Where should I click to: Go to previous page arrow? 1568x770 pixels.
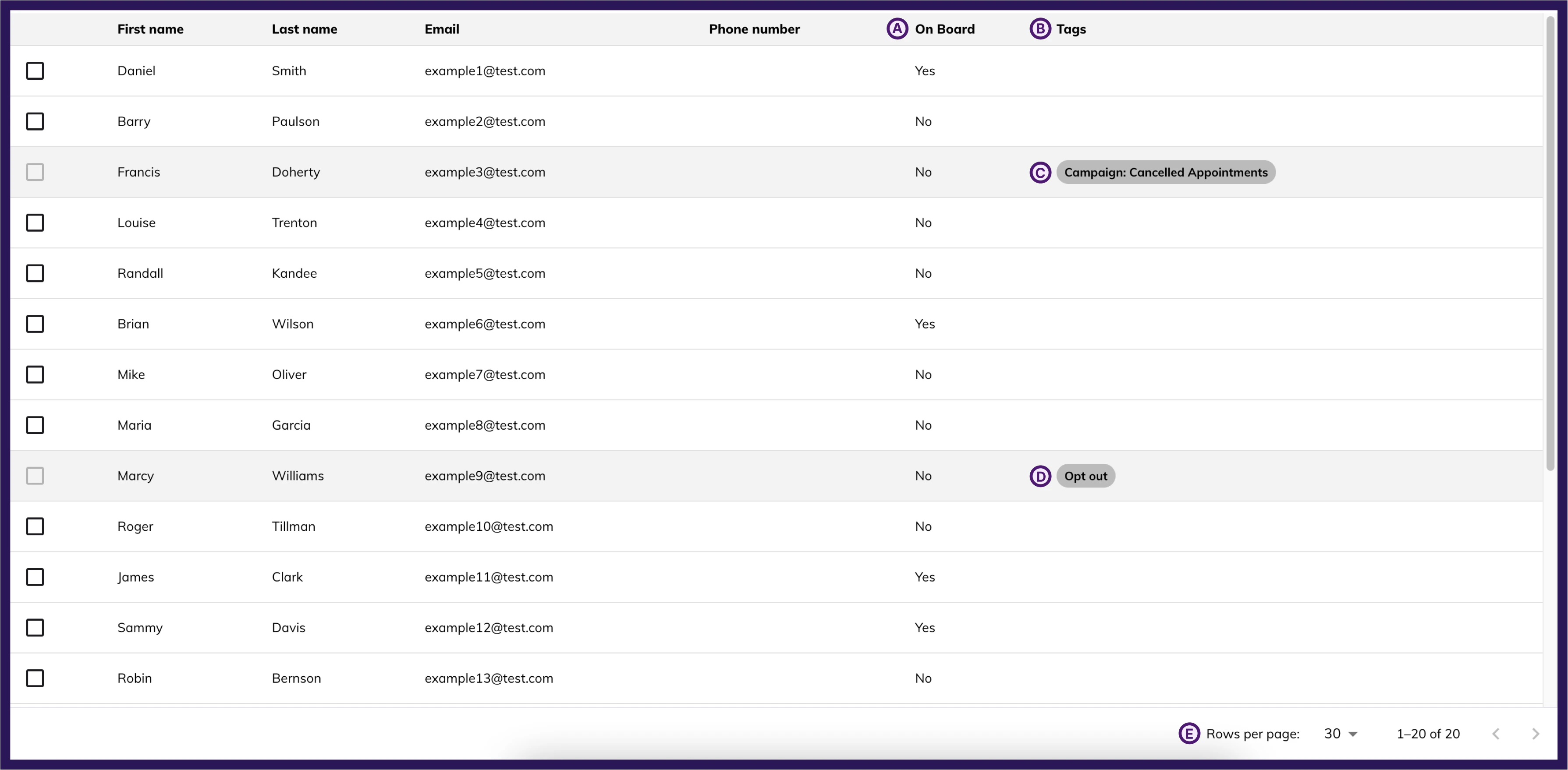point(1496,734)
